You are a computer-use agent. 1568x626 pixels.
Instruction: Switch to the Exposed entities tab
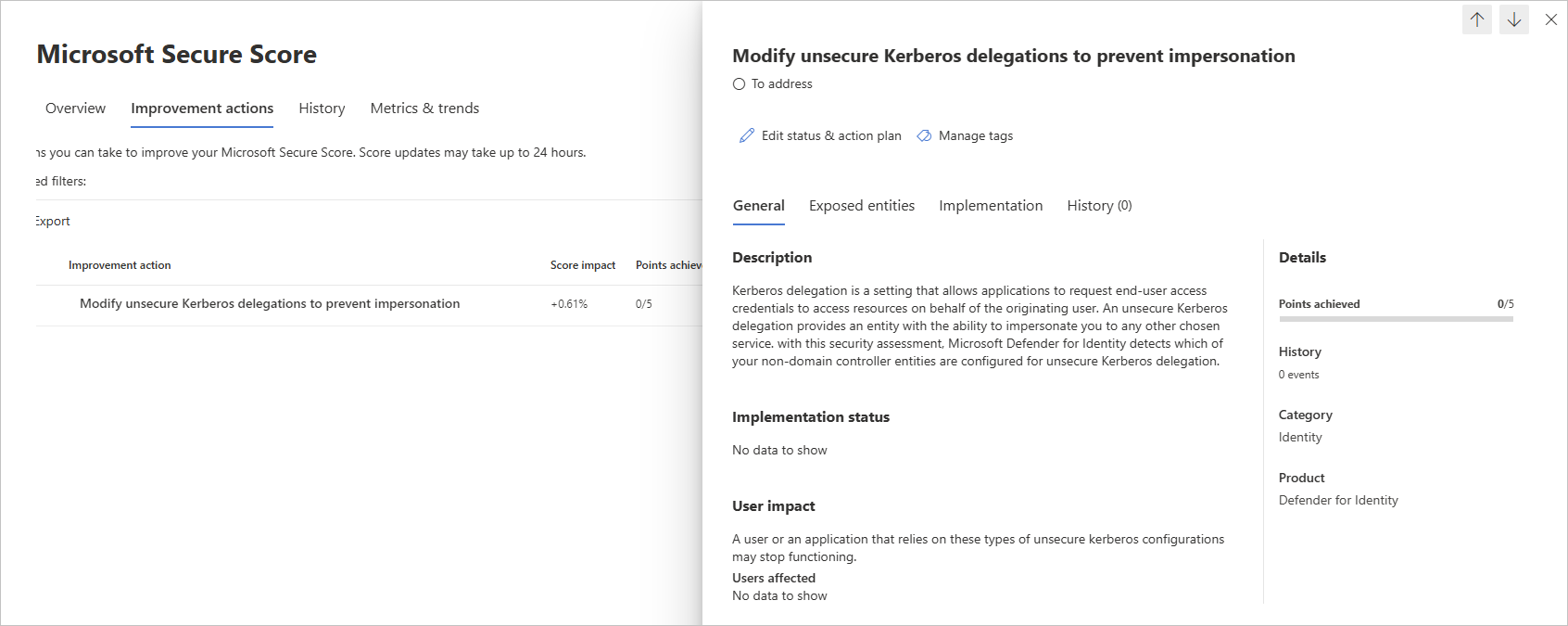click(x=861, y=206)
